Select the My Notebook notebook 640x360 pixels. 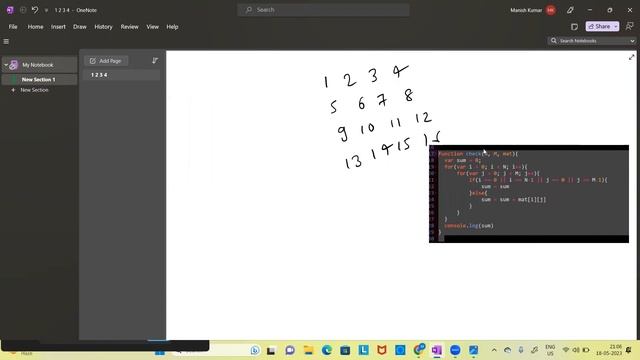(x=39, y=65)
